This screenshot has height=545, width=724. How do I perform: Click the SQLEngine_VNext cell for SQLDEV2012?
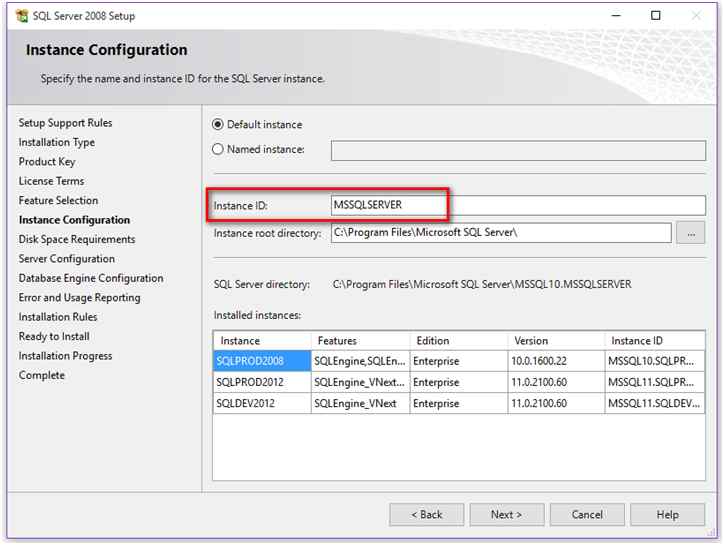361,403
